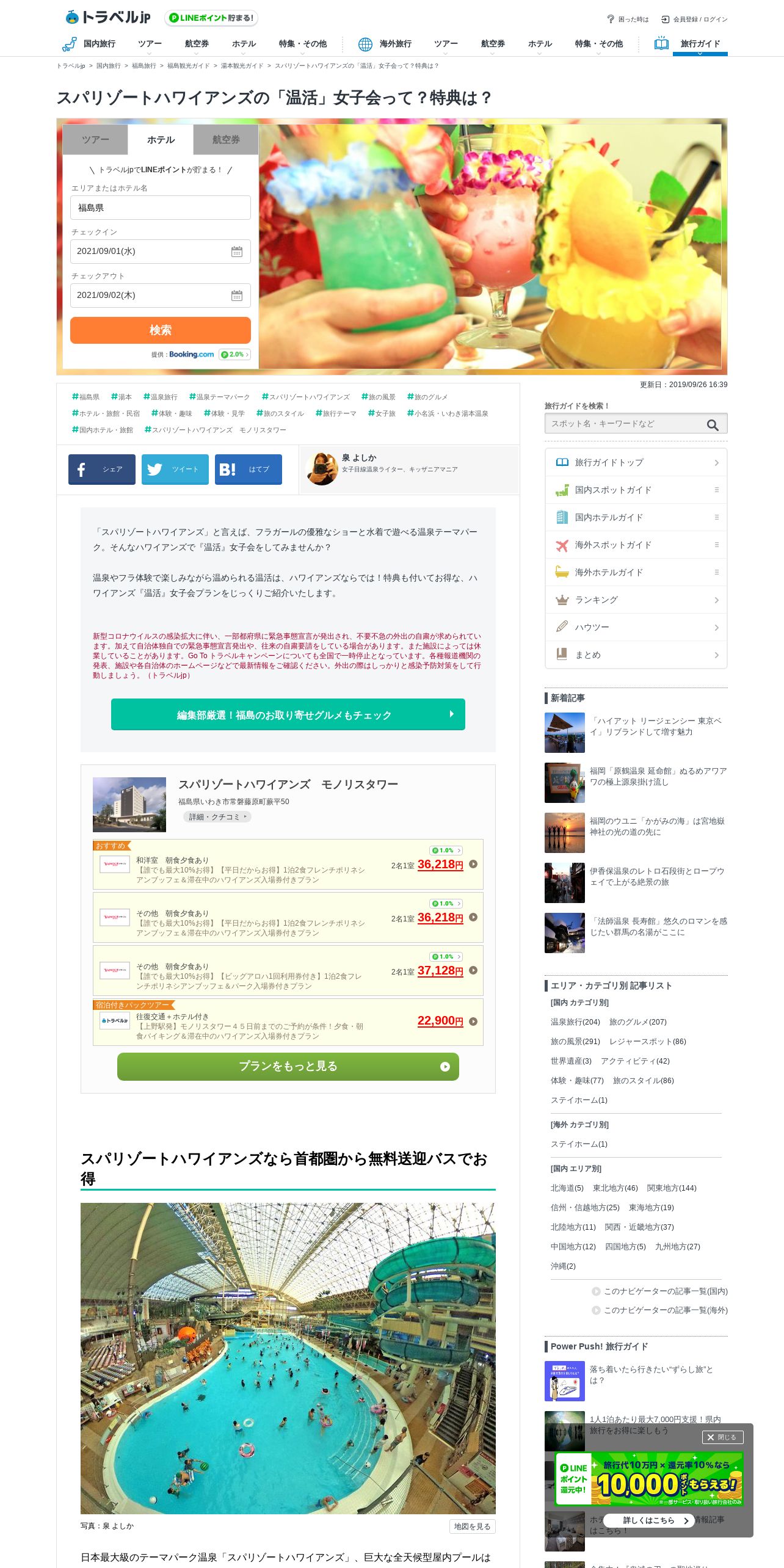
Task: Open the #女子旅 tag
Action: click(x=382, y=413)
